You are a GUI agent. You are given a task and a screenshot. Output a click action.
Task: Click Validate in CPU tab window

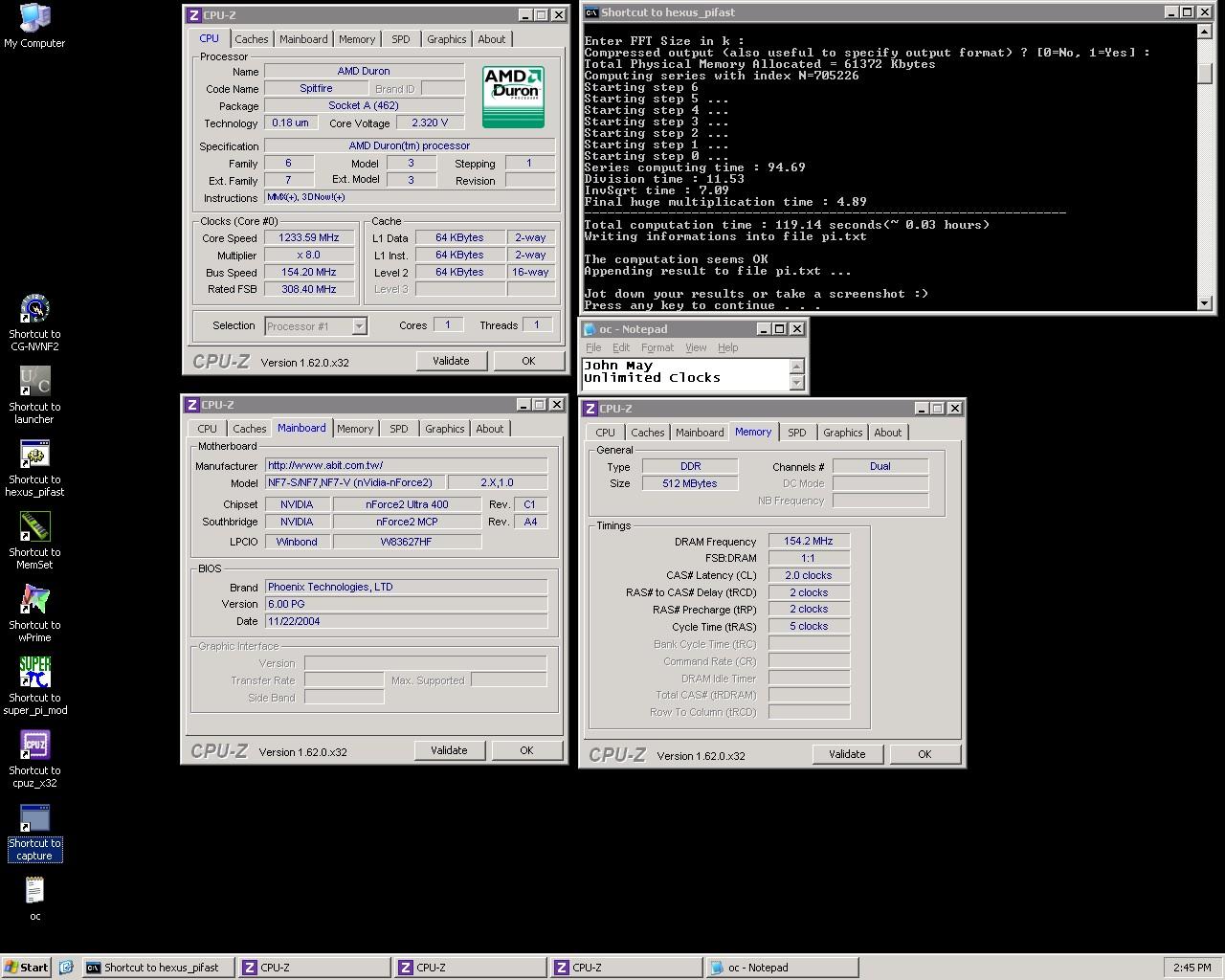click(451, 361)
